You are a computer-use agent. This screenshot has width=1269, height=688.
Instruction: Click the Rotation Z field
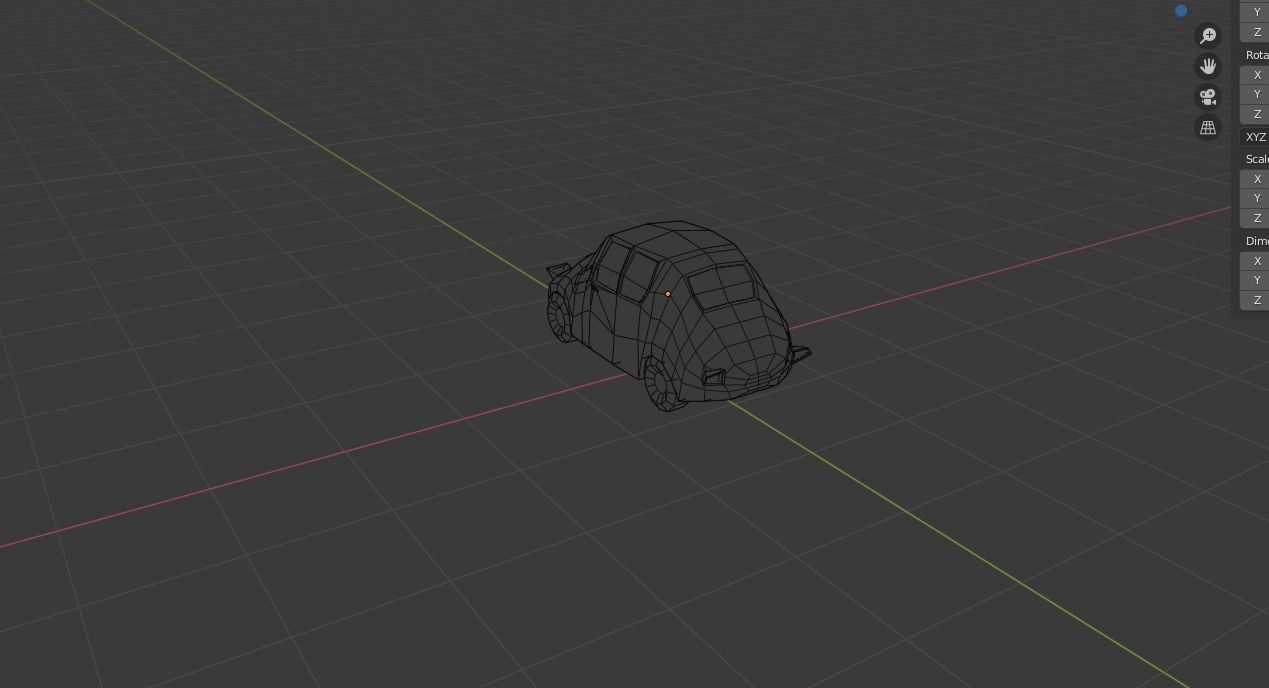click(x=1255, y=114)
